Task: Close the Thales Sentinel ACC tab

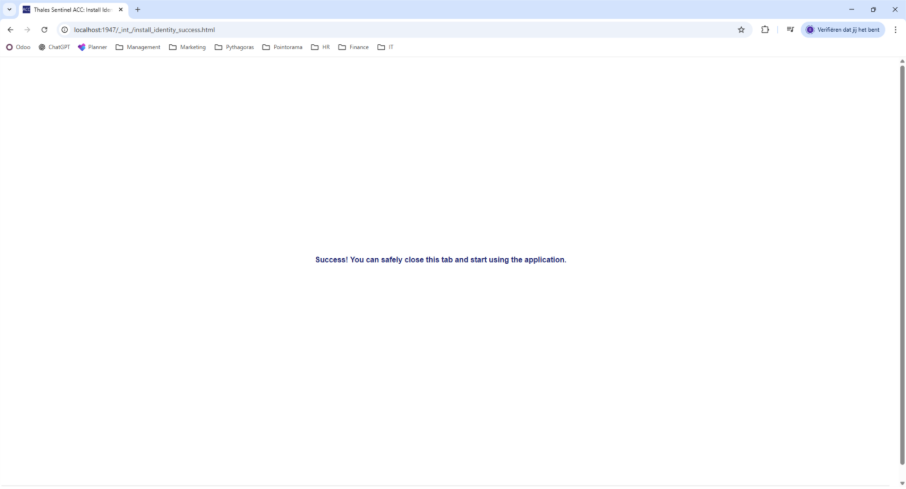Action: coord(121,10)
